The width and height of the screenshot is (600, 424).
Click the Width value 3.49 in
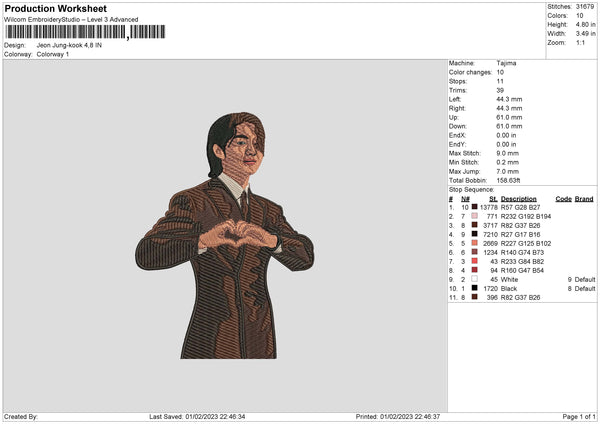585,34
